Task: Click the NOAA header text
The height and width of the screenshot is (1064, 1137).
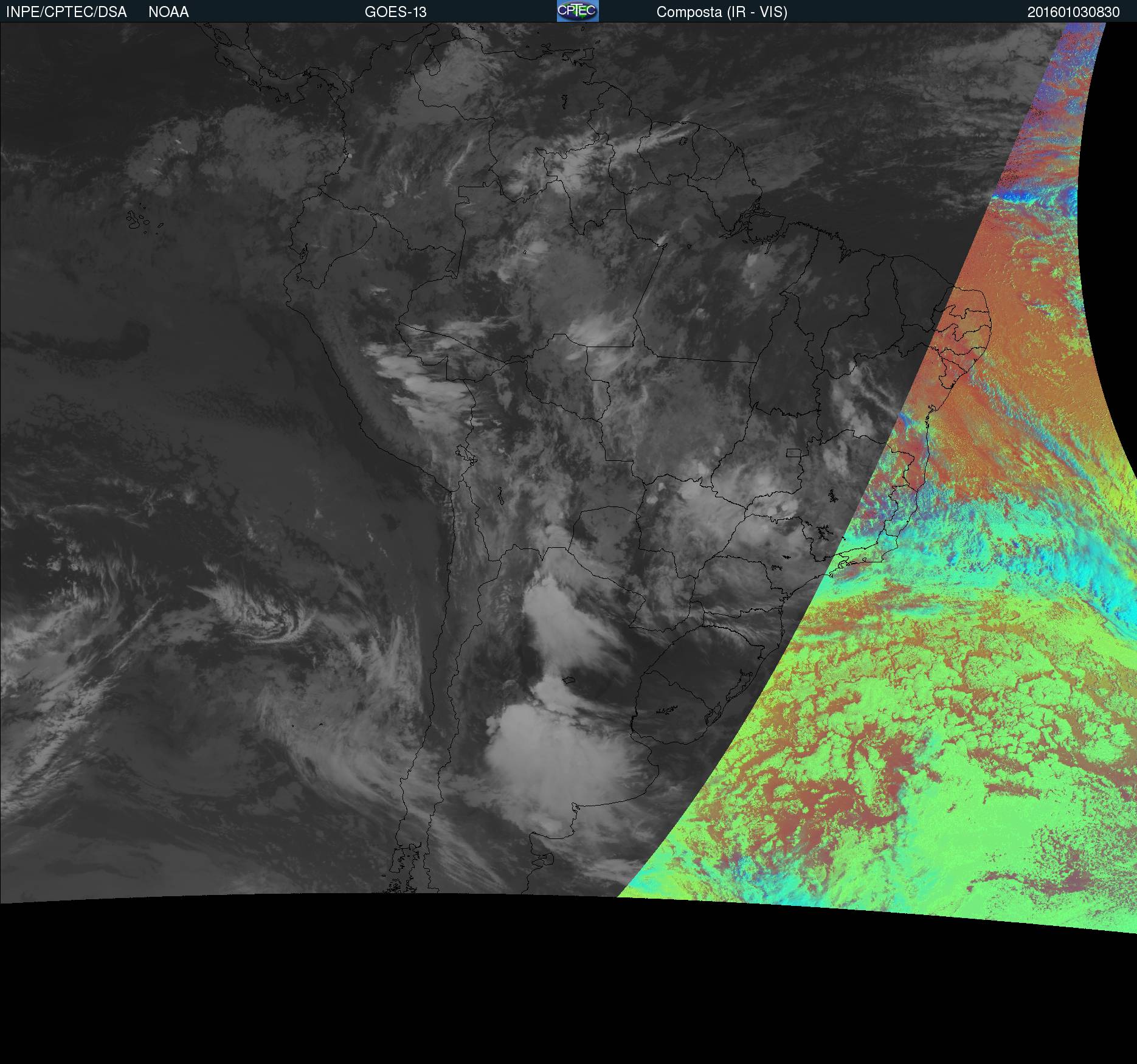Action: tap(168, 12)
